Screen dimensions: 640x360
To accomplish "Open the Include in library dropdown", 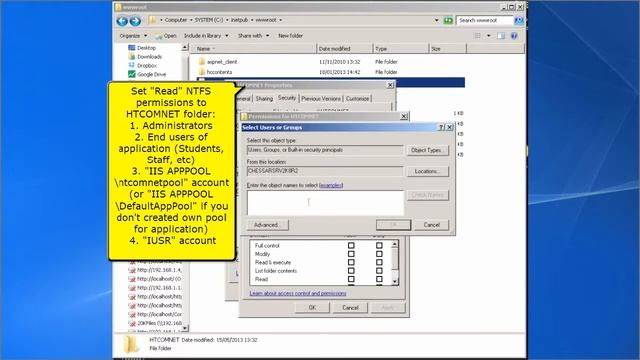I will (x=206, y=36).
